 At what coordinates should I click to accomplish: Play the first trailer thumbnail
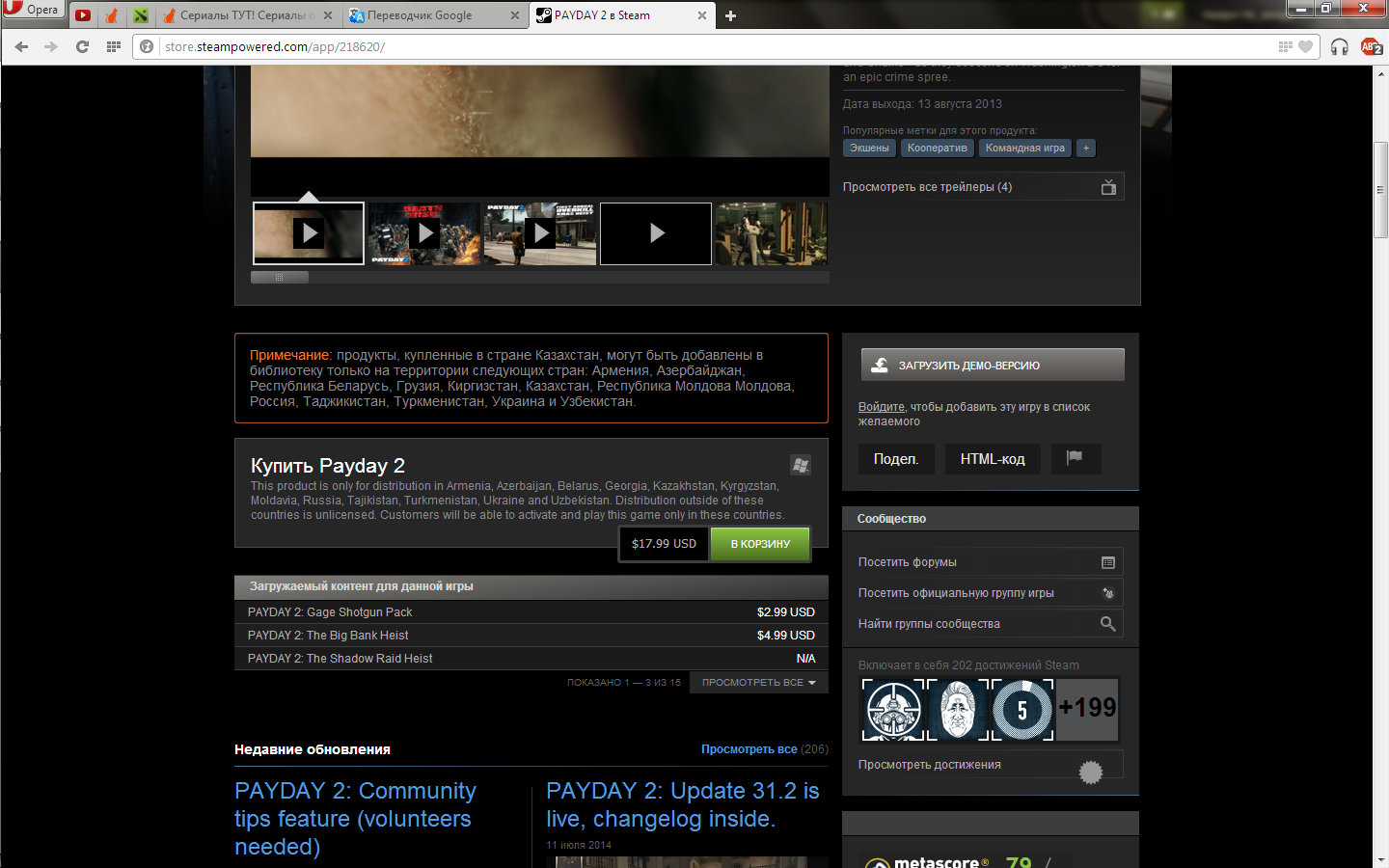(x=309, y=233)
